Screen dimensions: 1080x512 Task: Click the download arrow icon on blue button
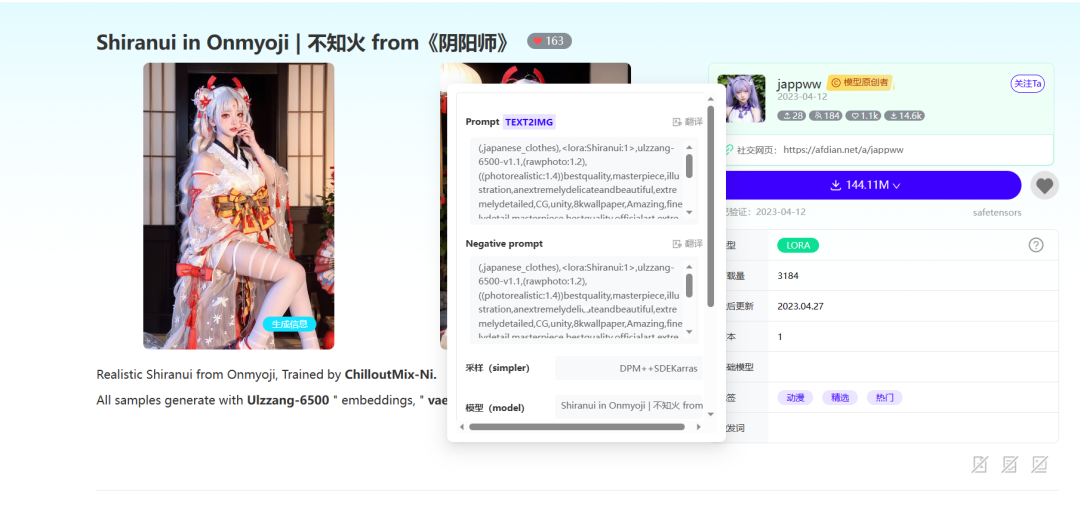click(x=835, y=185)
